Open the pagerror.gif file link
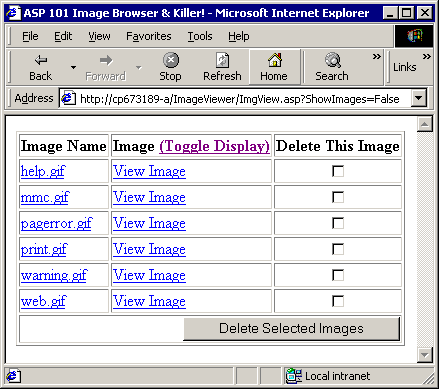 tap(56, 223)
